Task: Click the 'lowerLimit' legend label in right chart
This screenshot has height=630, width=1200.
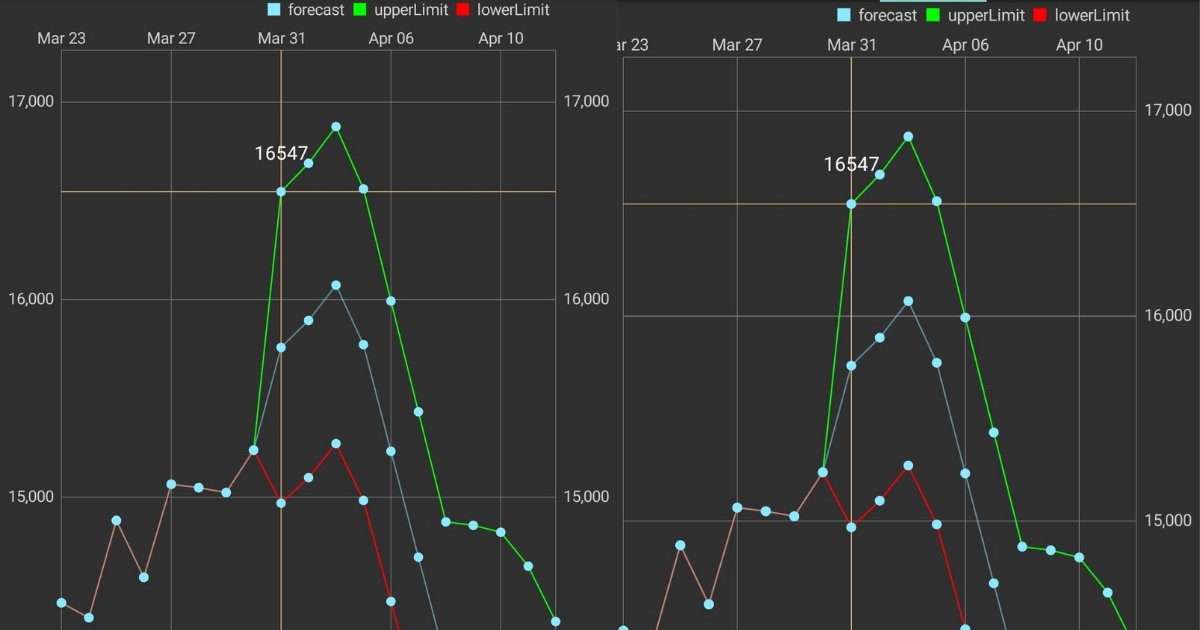Action: [1092, 15]
